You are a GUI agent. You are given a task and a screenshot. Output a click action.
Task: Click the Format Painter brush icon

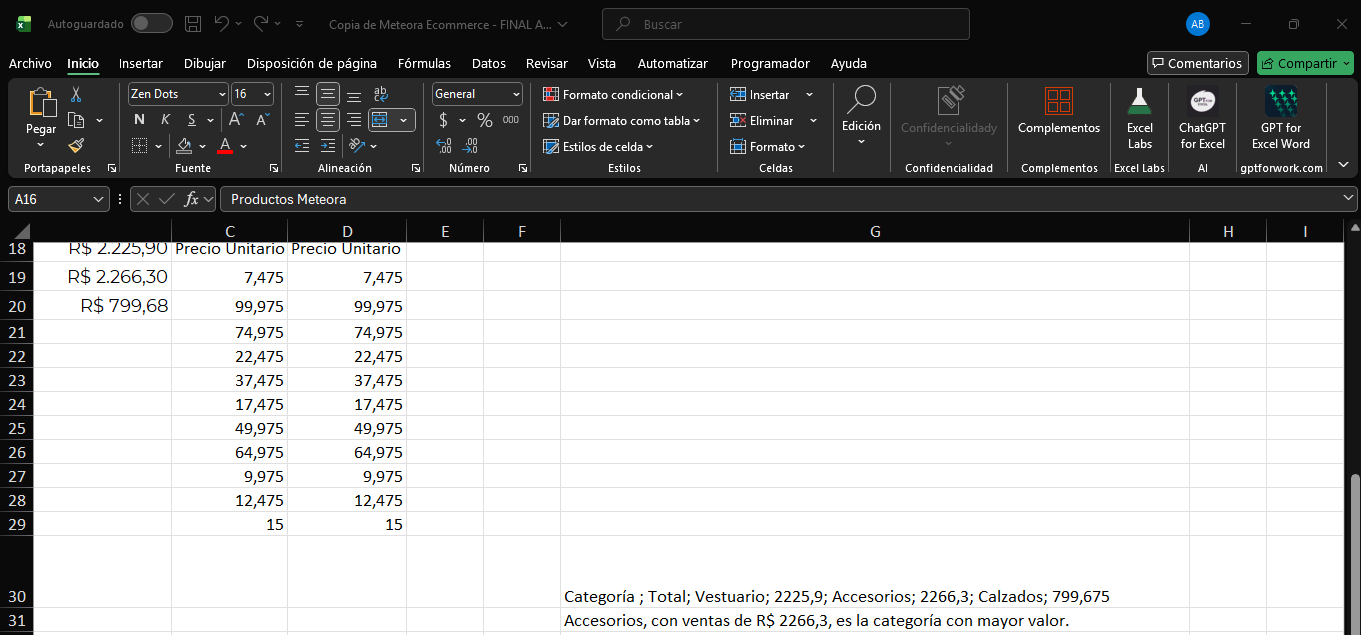(x=76, y=146)
